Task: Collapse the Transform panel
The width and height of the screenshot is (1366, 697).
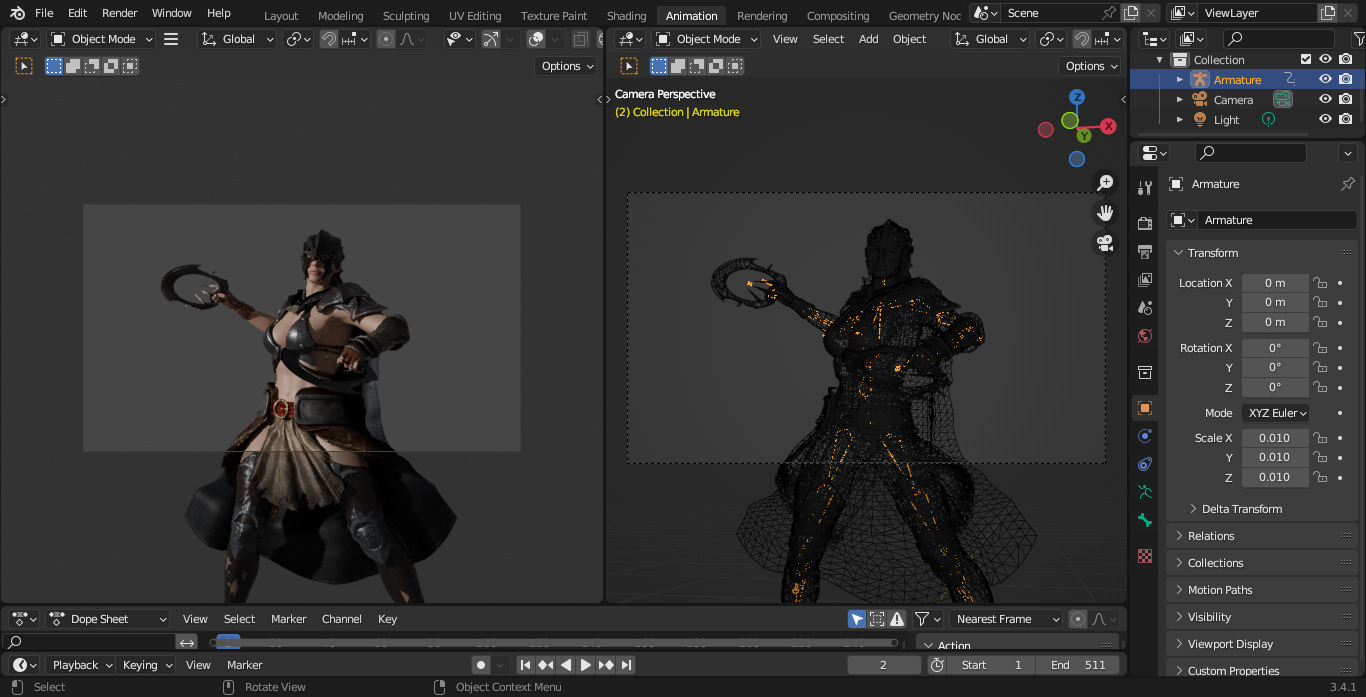Action: (1179, 253)
